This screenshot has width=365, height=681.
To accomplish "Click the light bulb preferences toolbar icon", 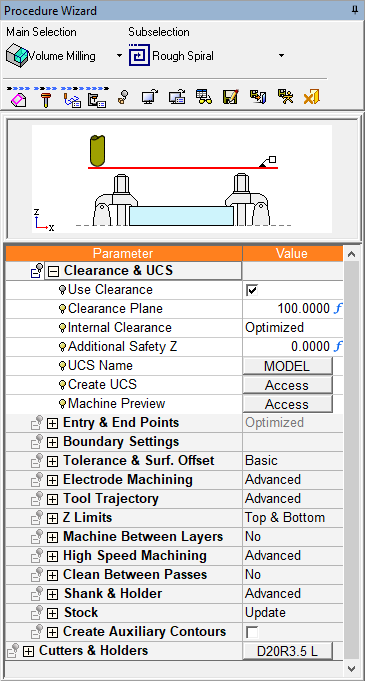I will (x=123, y=97).
